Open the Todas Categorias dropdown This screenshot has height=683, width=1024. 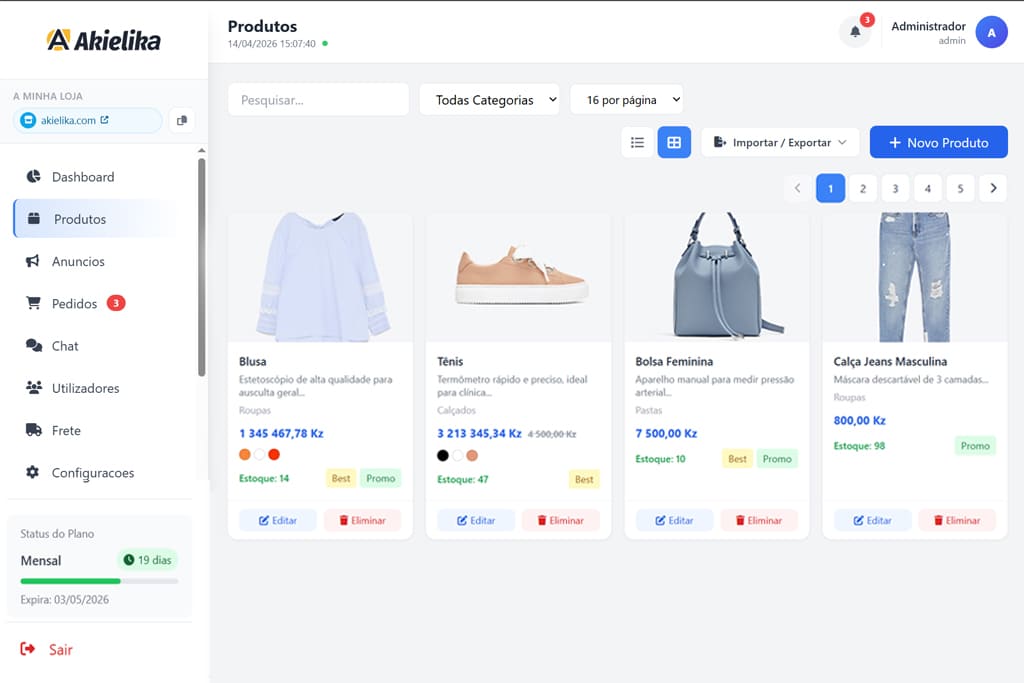click(x=489, y=99)
